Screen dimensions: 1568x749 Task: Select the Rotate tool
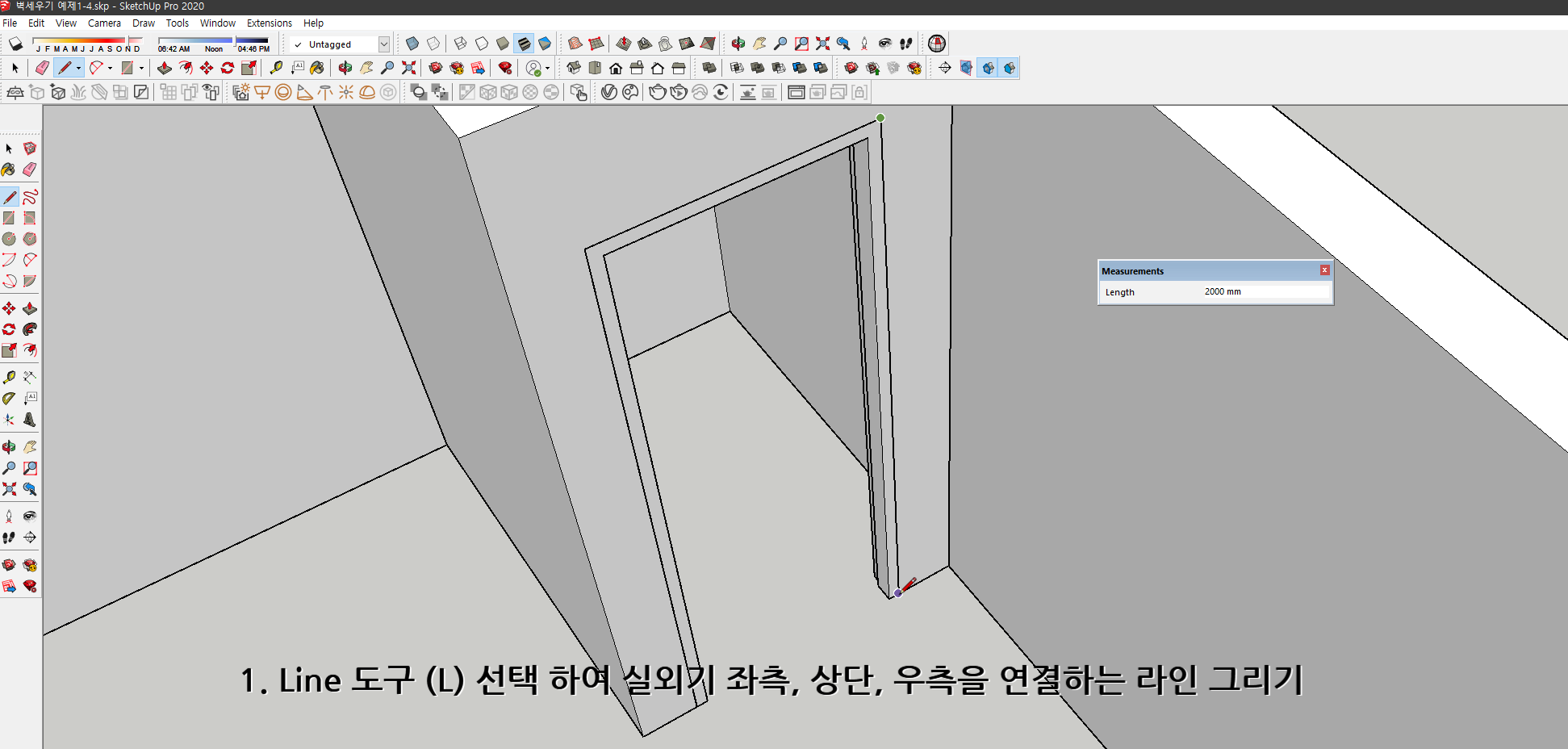(228, 68)
